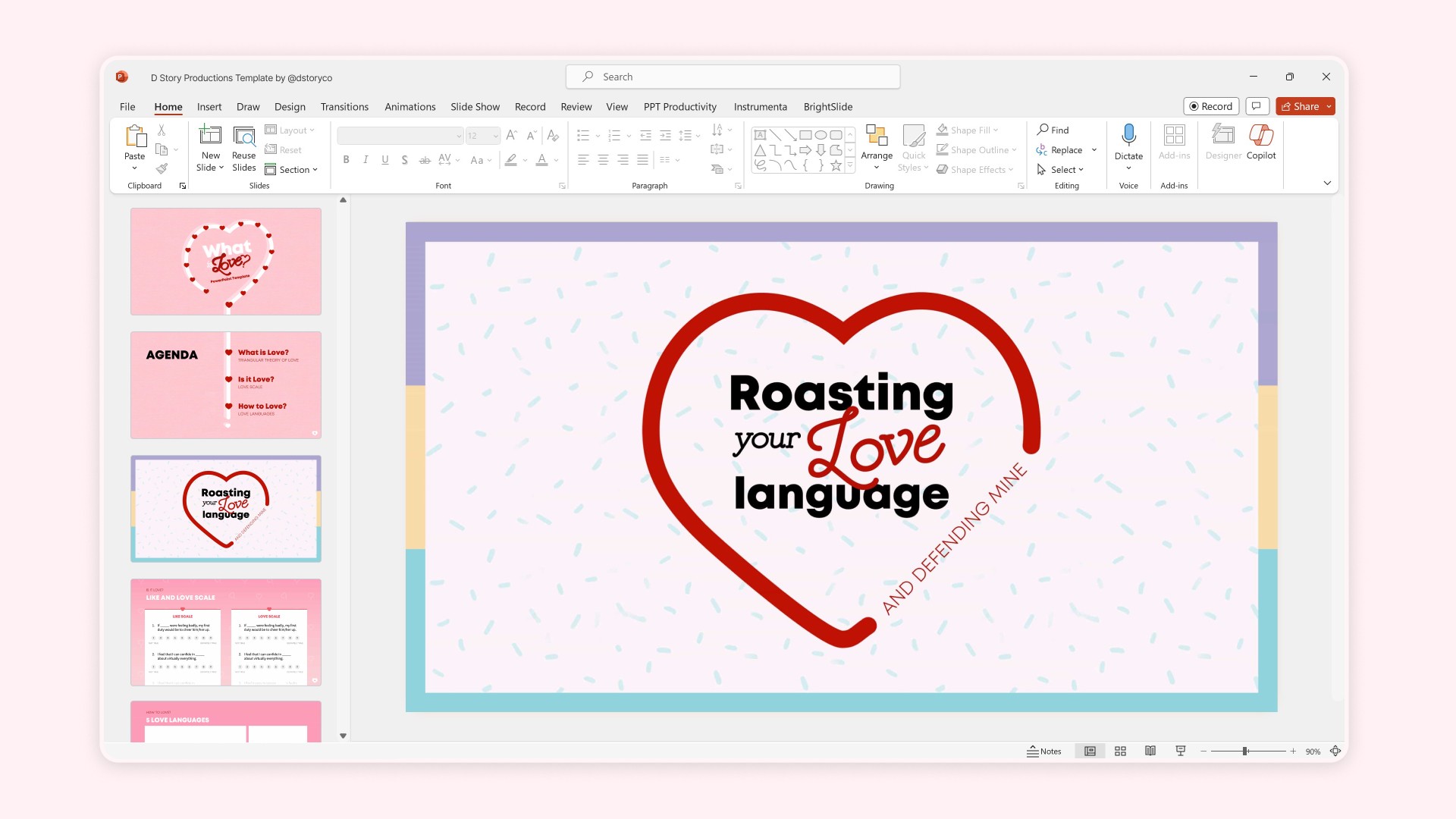Toggle italic text style
1456x819 pixels.
[366, 159]
